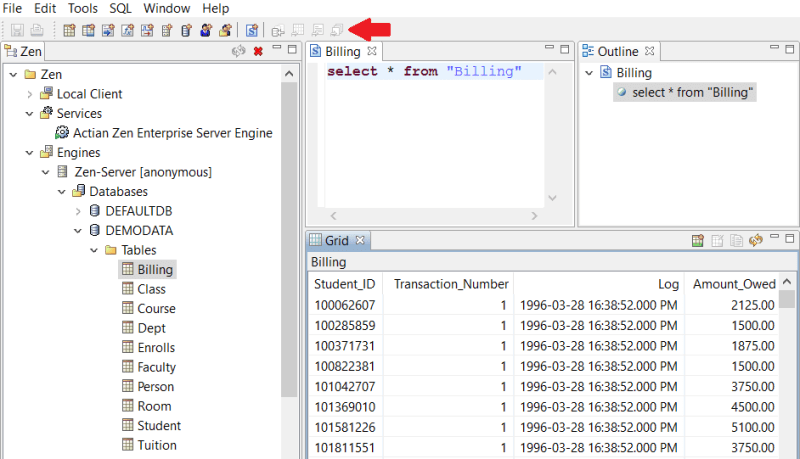The image size is (800, 459).
Task: Close the Billing editor tab
Action: coord(372,51)
